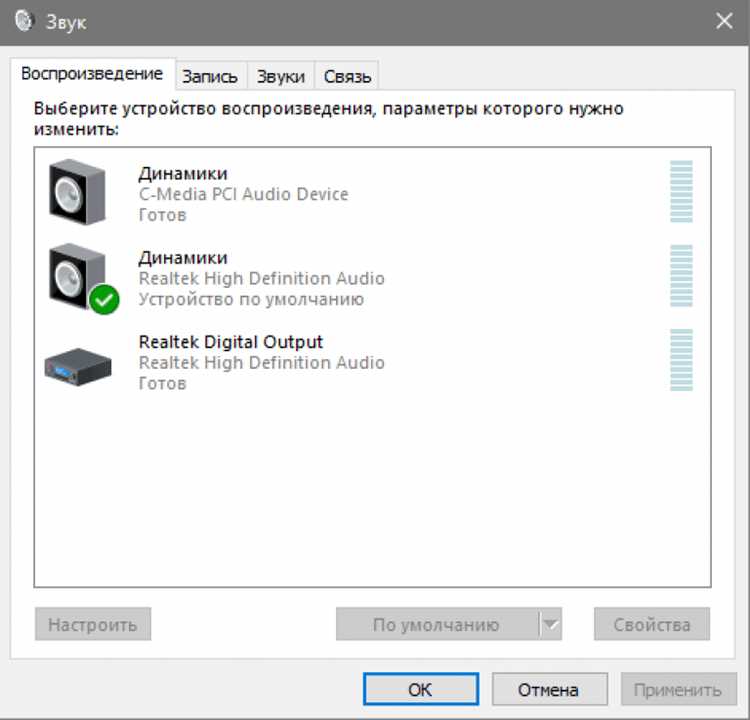The width and height of the screenshot is (750, 720).
Task: Click the Realtek speakers volume level meter
Action: (681, 276)
